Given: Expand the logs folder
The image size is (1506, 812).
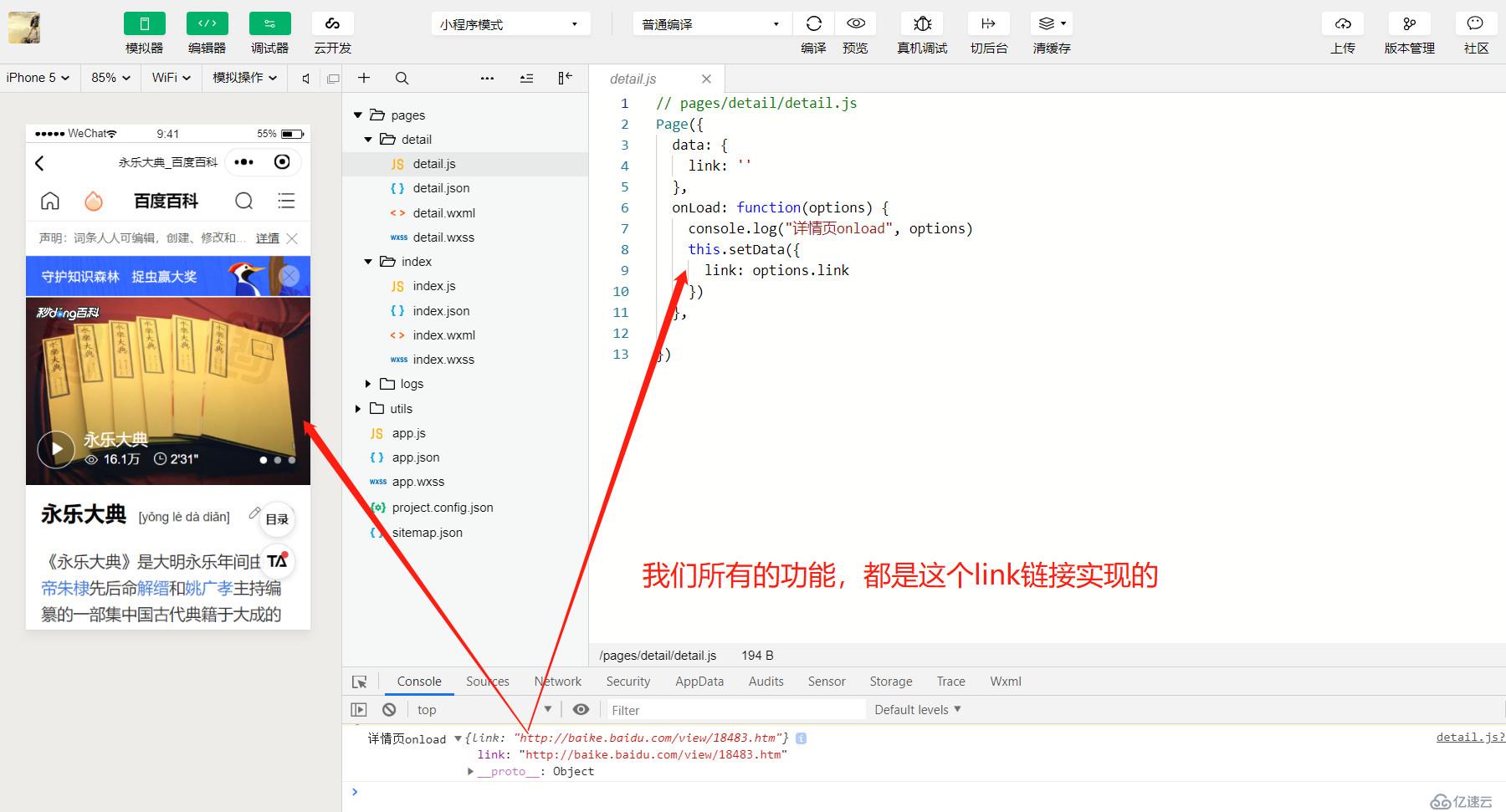Looking at the screenshot, I should (368, 384).
